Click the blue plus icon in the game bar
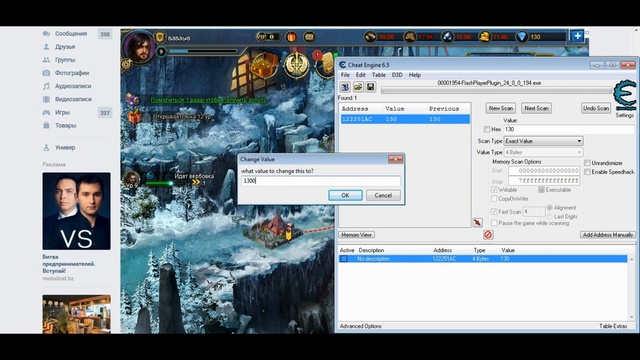The image size is (640, 360). (x=577, y=36)
